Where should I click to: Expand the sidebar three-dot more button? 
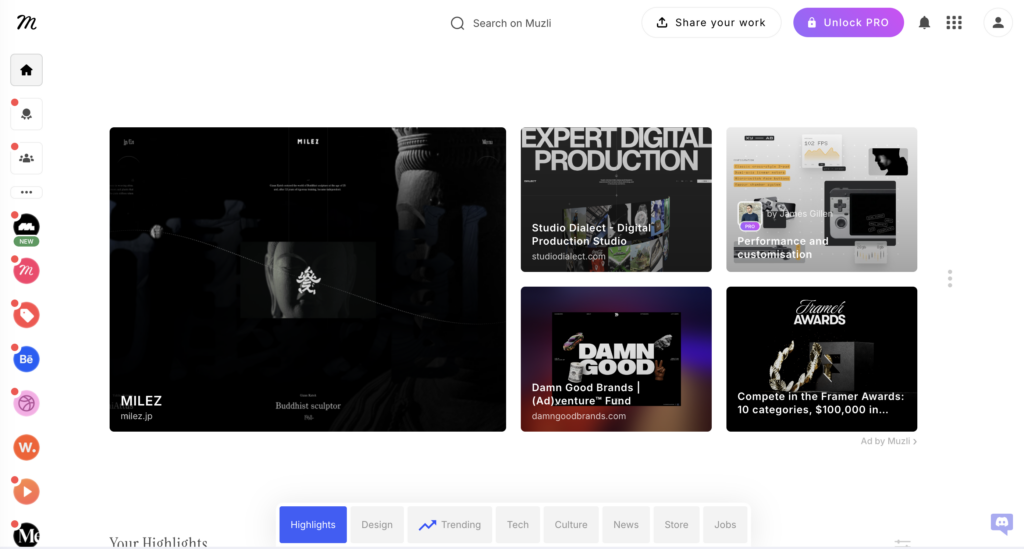pos(27,192)
